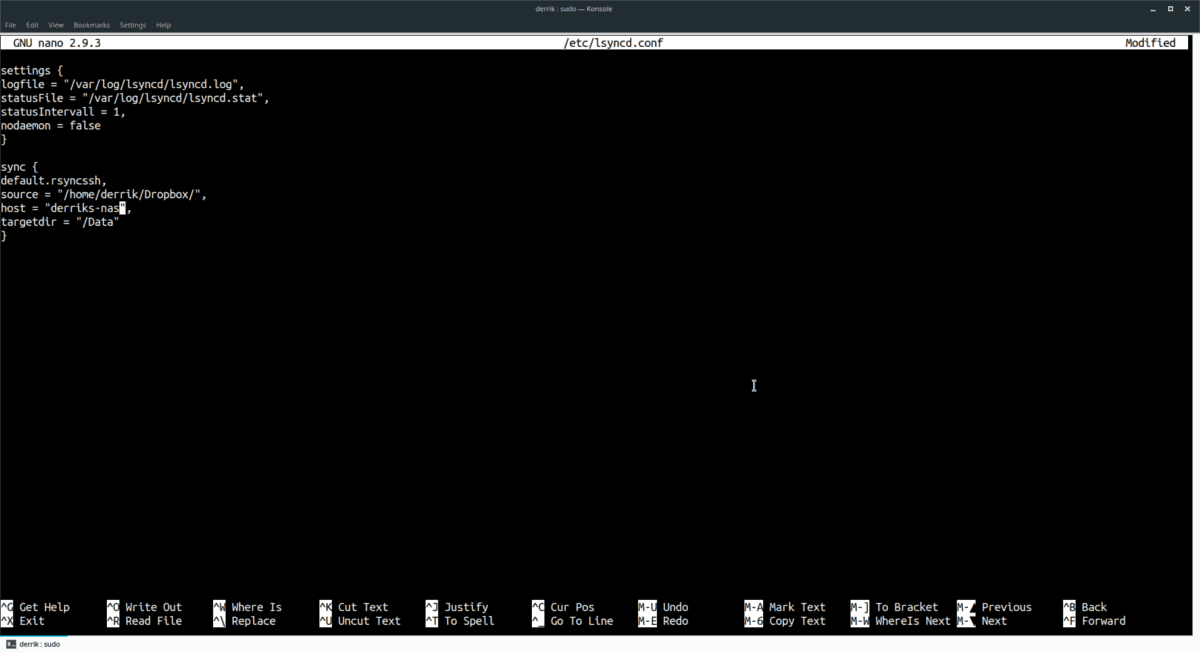Click the Previous shortcut label
The width and height of the screenshot is (1200, 653).
pos(1006,607)
